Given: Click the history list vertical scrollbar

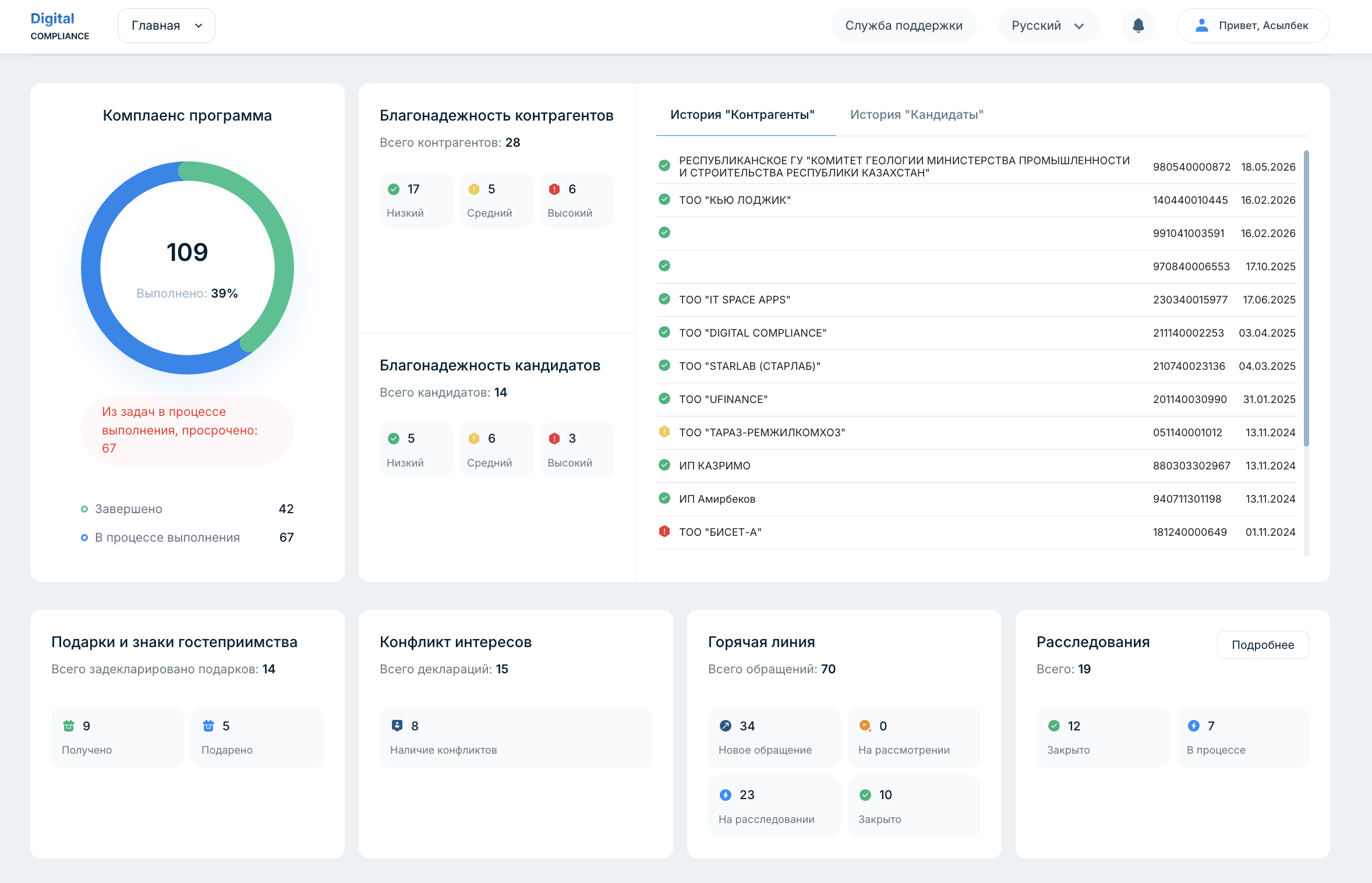Looking at the screenshot, I should (x=1306, y=298).
